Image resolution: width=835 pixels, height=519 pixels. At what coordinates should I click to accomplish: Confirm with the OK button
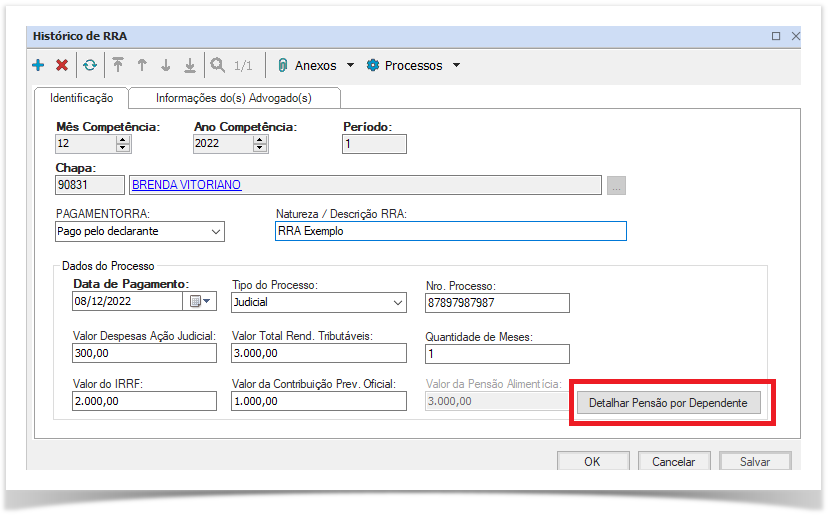tap(593, 462)
